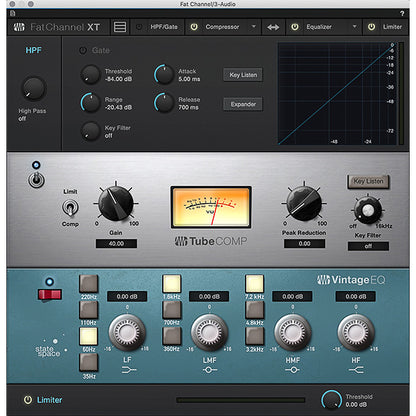This screenshot has width=416, height=416.
Task: Select the Compressor tab label
Action: [222, 27]
